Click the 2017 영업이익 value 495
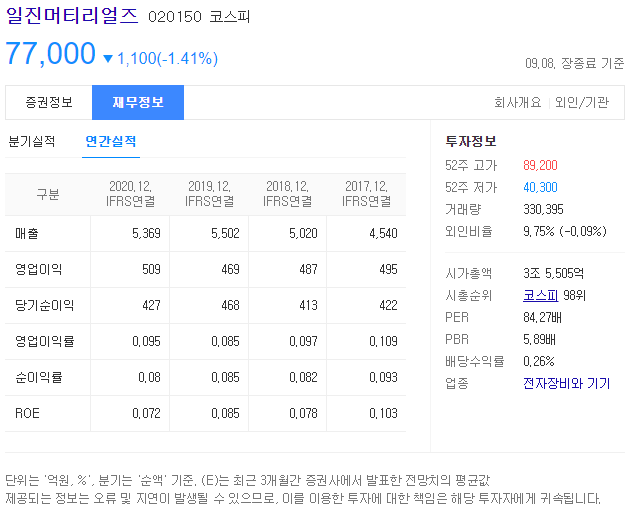This screenshot has width=633, height=513. 388,269
